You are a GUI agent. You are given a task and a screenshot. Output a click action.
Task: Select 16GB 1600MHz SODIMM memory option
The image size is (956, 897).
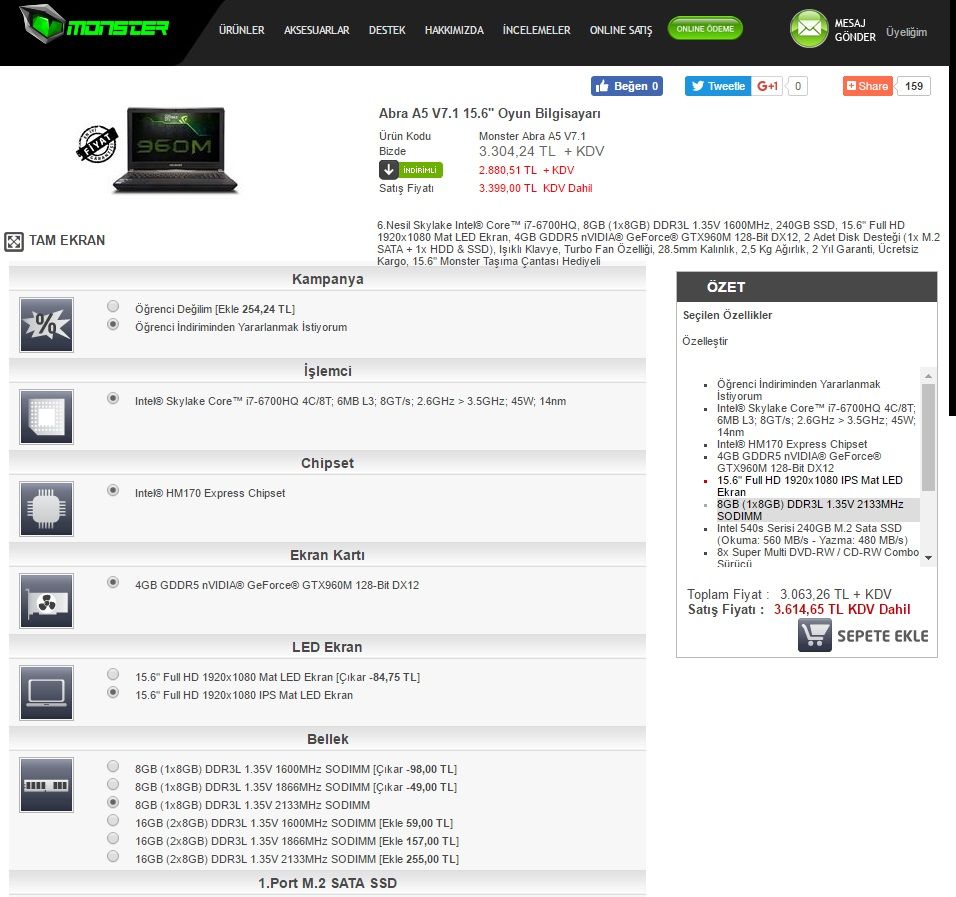click(113, 820)
